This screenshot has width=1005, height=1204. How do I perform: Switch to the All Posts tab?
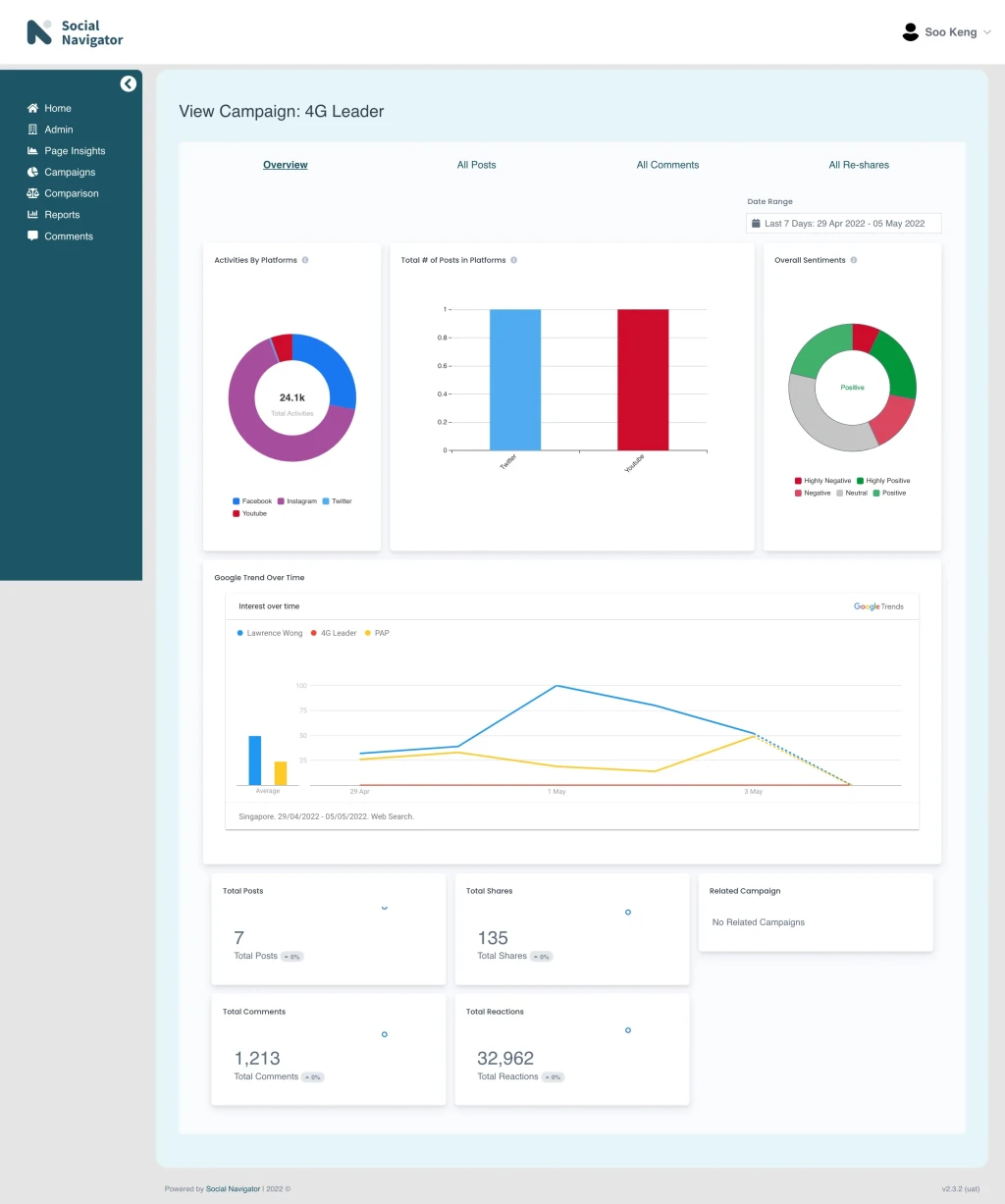[477, 165]
